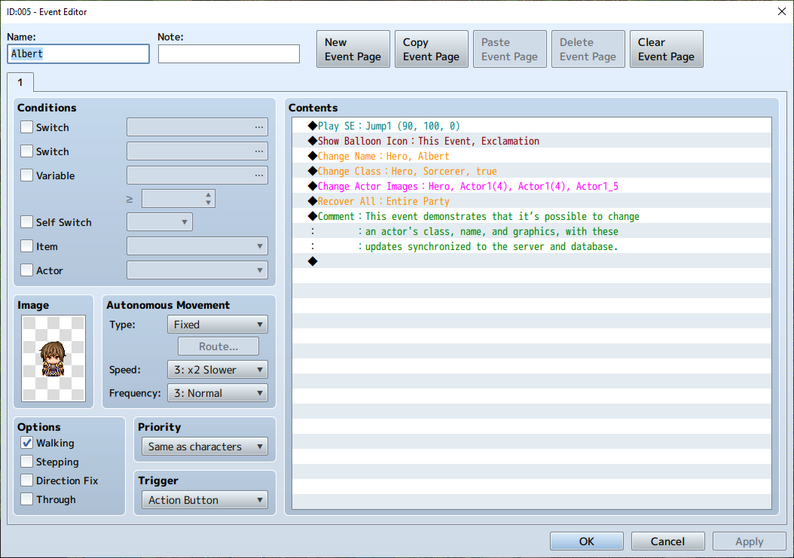This screenshot has width=794, height=558.
Task: Click the Route button
Action: (x=218, y=346)
